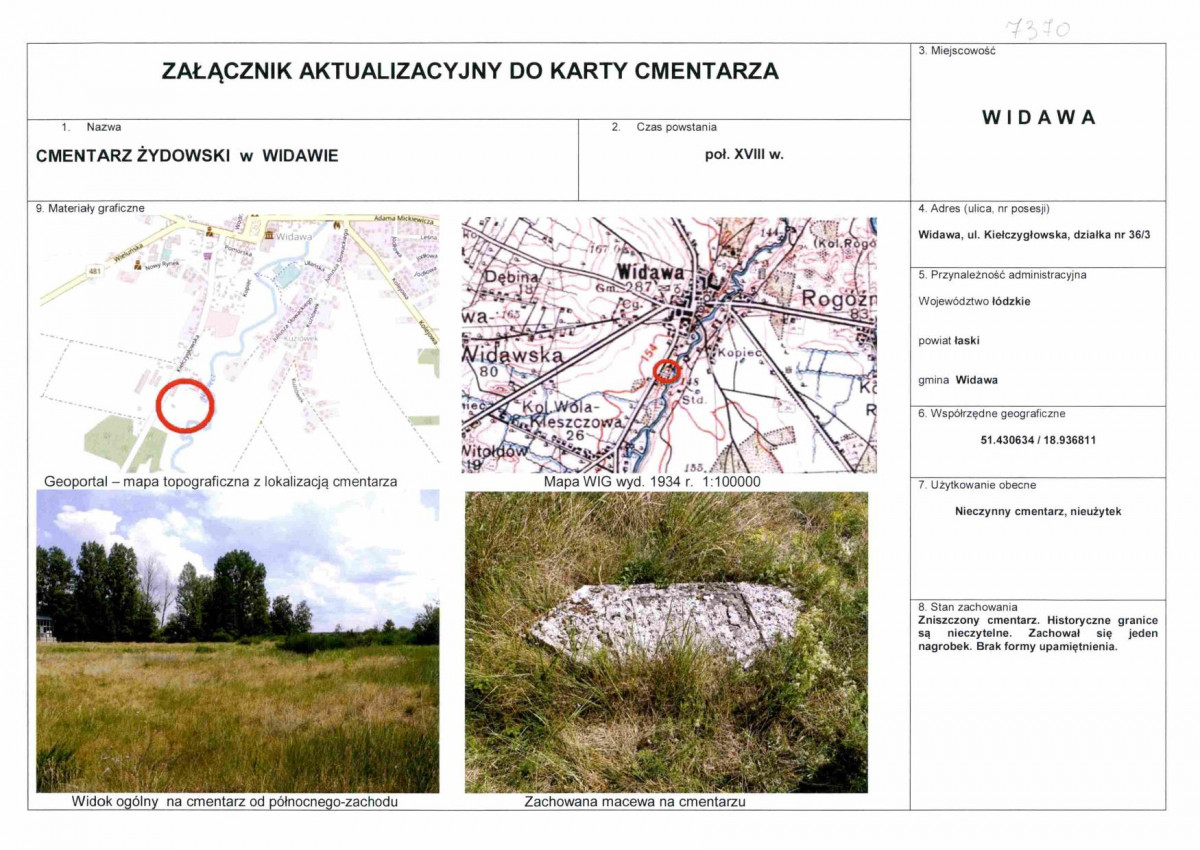Click the "powiat łaski" line

pos(949,340)
